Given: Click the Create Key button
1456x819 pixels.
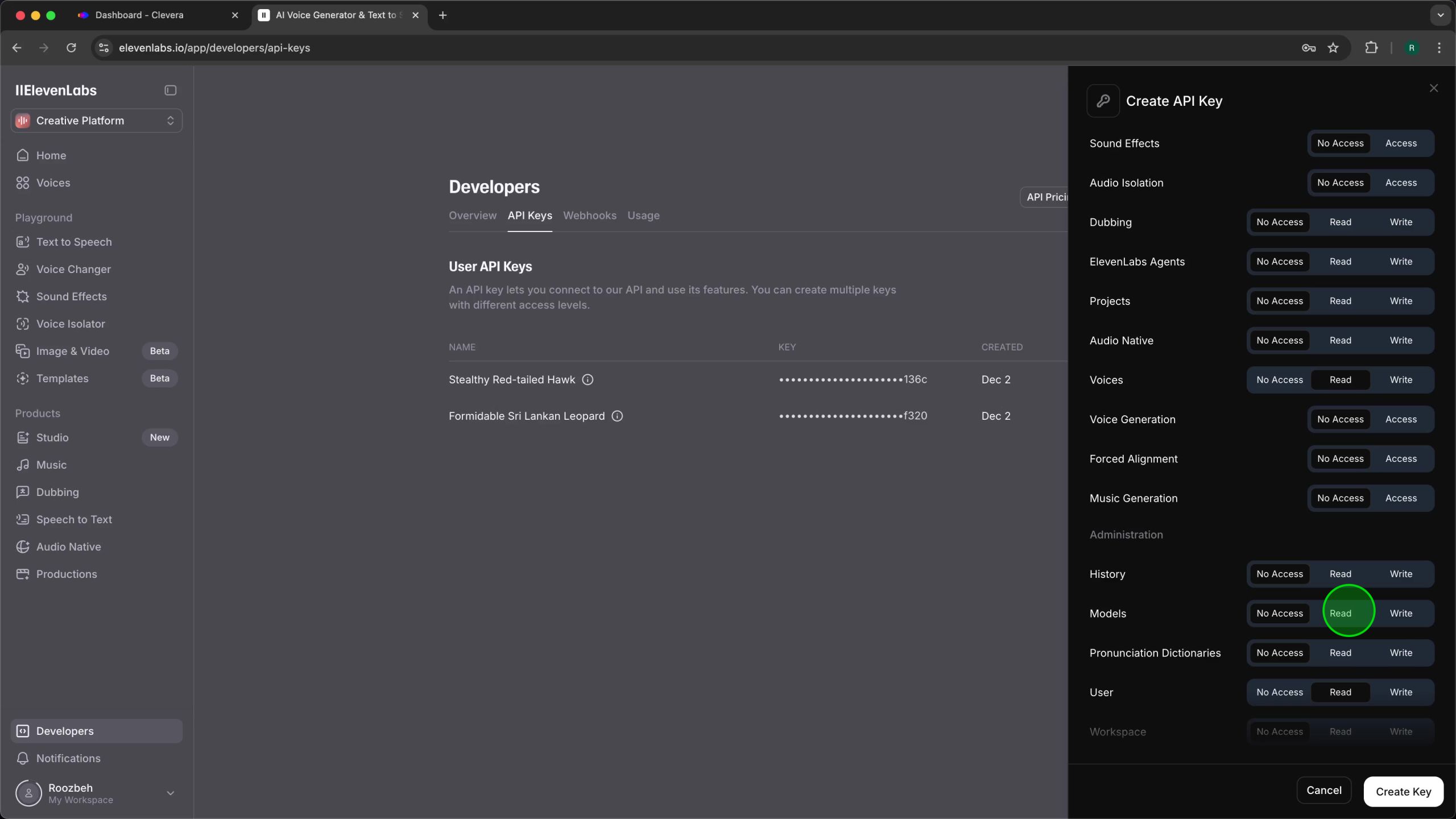Looking at the screenshot, I should point(1403,792).
